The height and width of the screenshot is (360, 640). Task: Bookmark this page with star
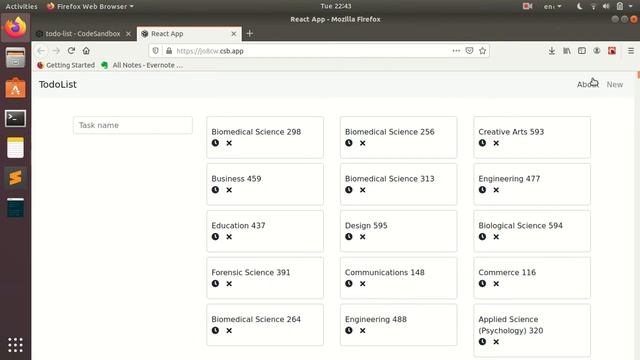pyautogui.click(x=482, y=51)
